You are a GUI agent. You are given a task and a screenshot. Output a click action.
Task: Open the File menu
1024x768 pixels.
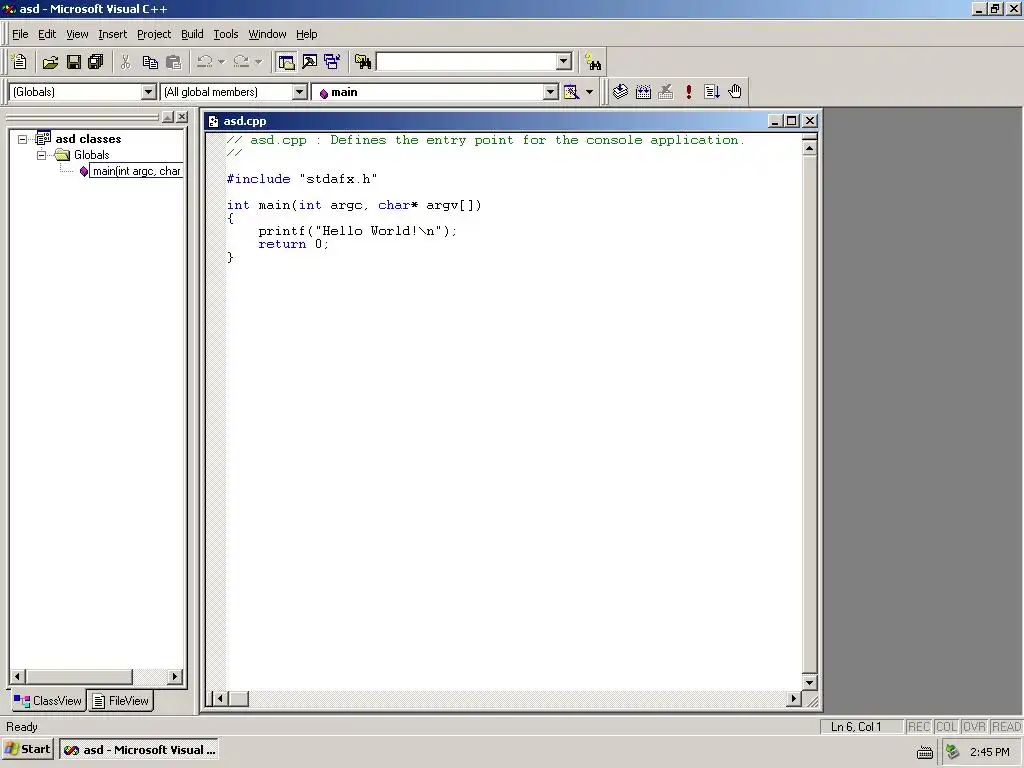[20, 34]
